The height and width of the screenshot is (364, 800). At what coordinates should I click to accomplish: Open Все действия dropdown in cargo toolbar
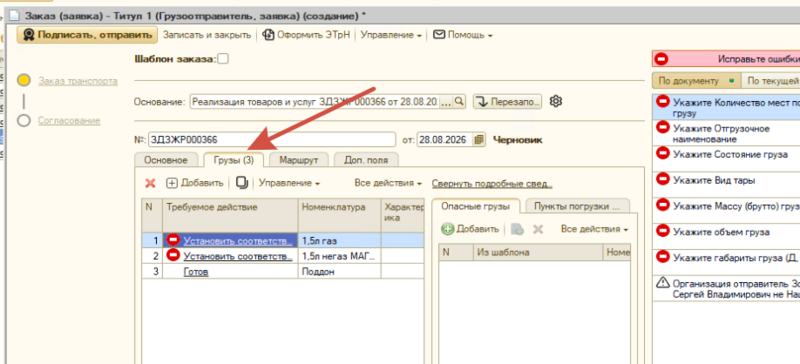click(388, 183)
